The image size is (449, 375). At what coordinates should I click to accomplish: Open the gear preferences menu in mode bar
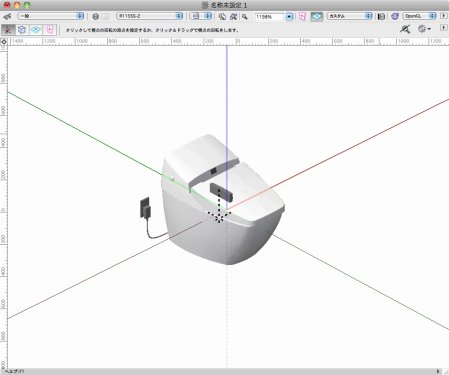424,29
